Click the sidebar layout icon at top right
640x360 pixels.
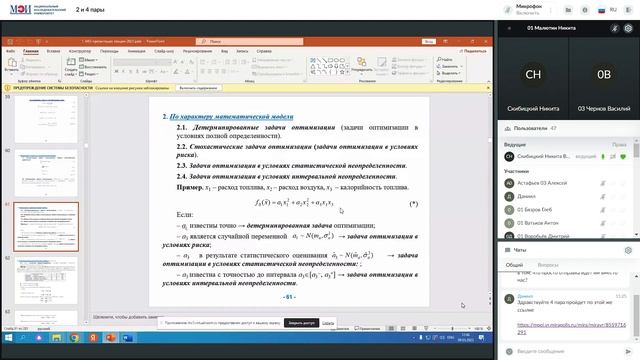(x=628, y=10)
